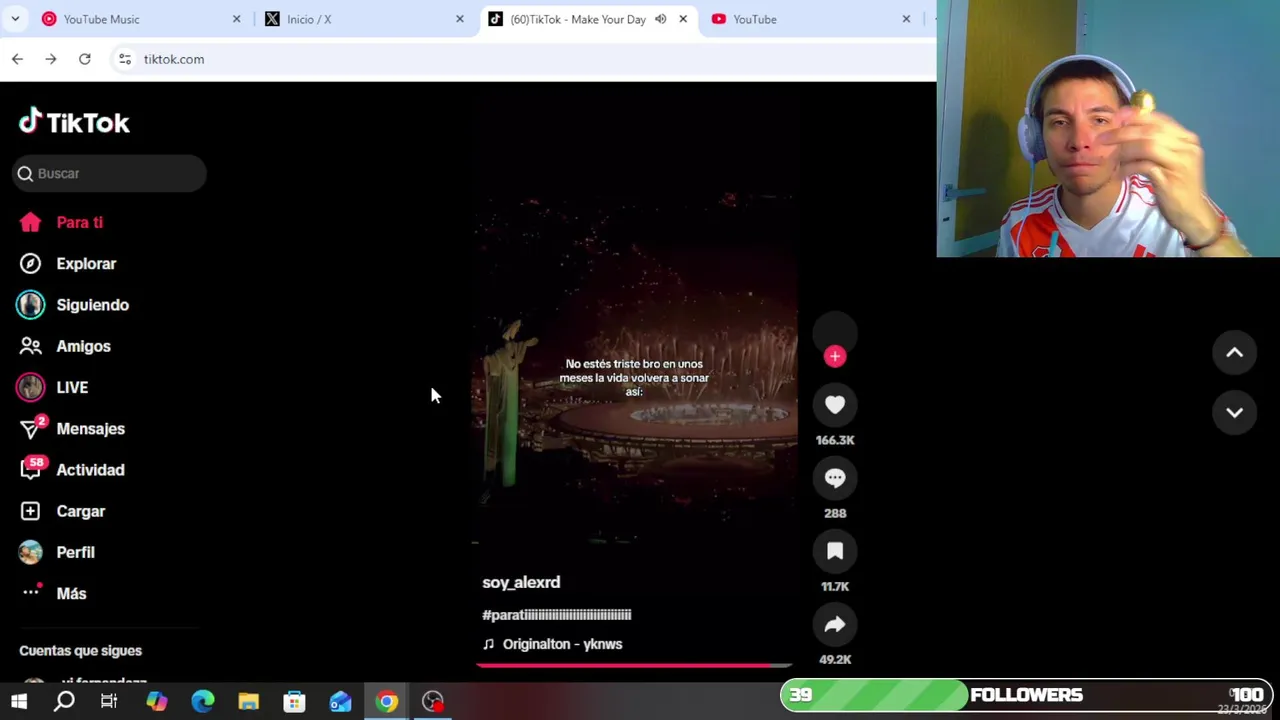Close the TikTok tab
Screen dimensions: 1280x720
pos(683,19)
